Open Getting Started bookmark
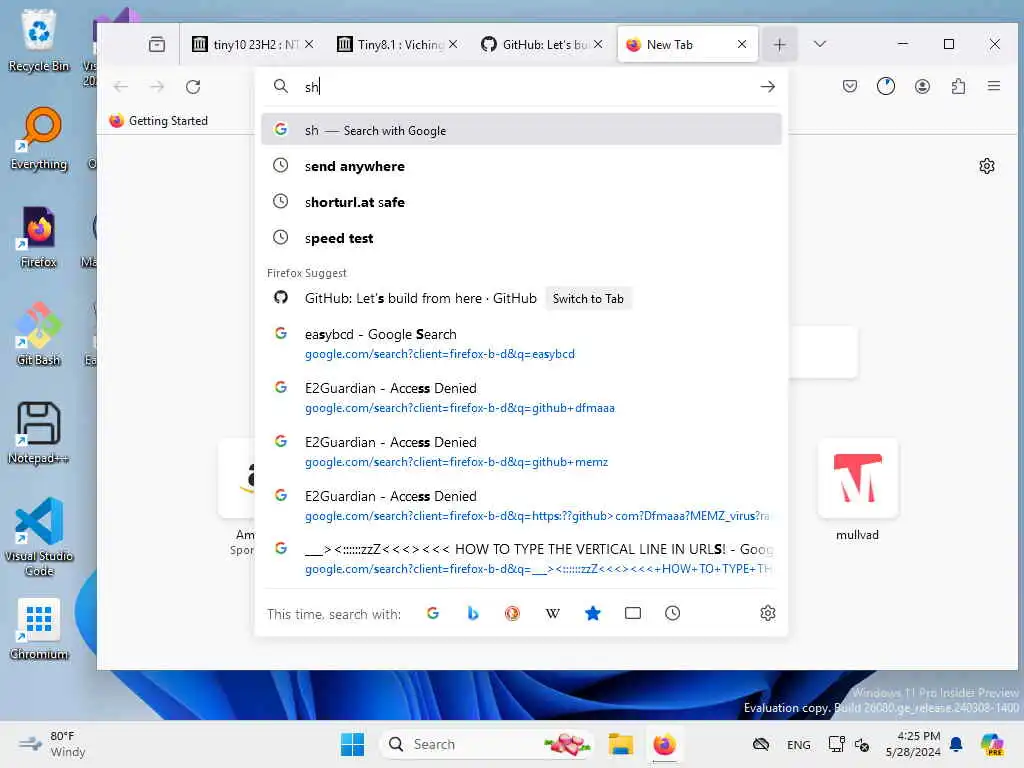The width and height of the screenshot is (1024, 768). click(x=158, y=121)
